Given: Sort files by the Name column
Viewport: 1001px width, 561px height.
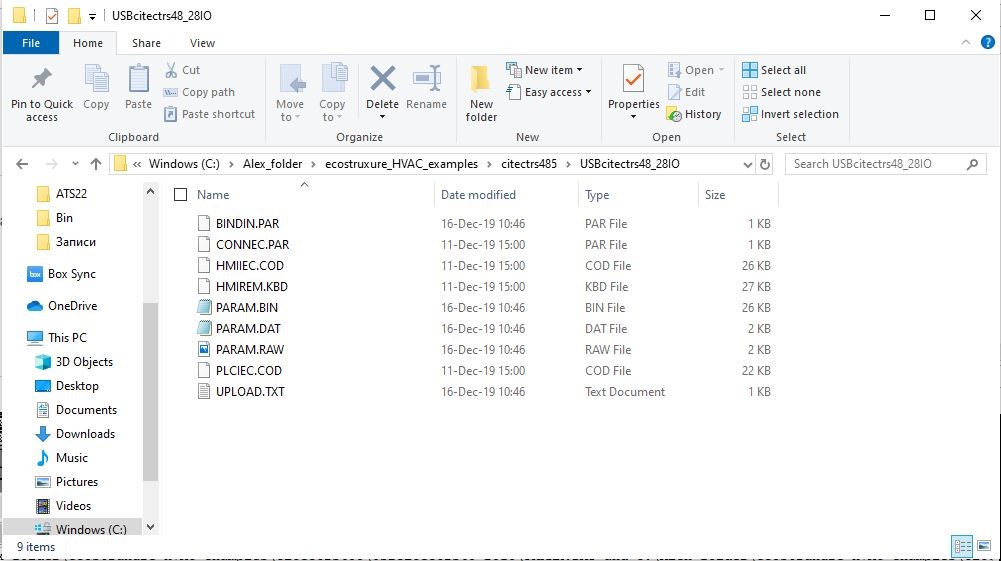Looking at the screenshot, I should click(213, 195).
